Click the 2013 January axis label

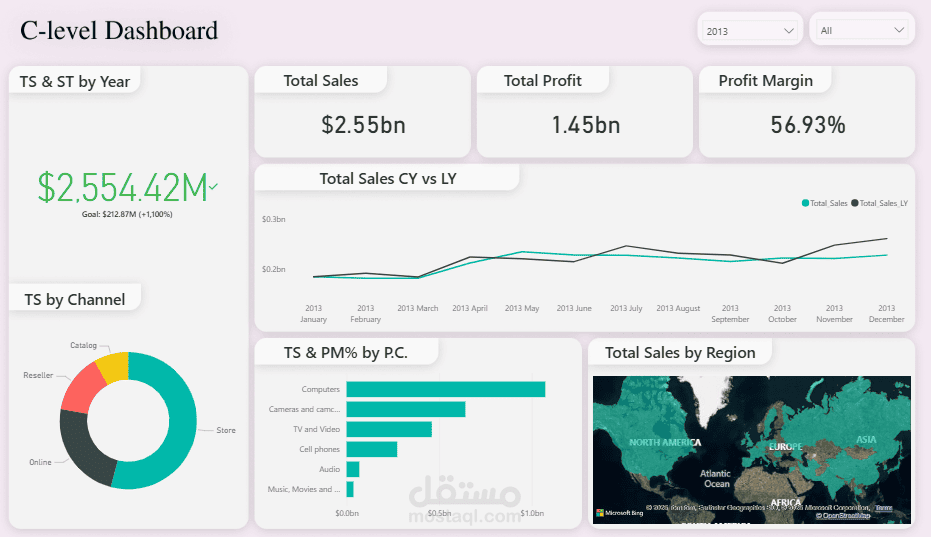[x=314, y=314]
